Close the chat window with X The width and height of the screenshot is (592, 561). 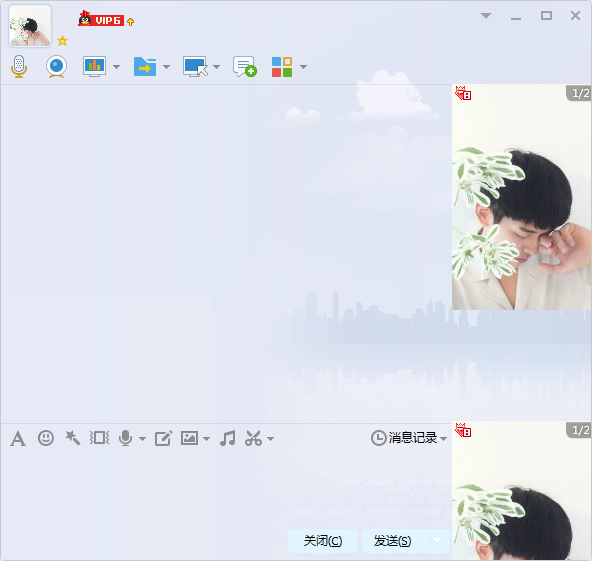coord(575,15)
